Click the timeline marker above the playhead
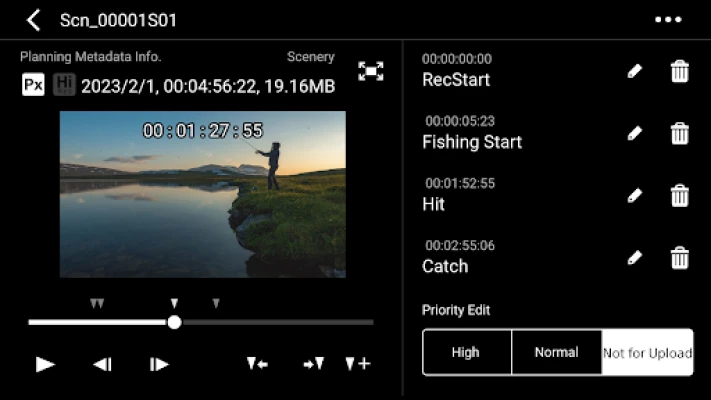Screen dimensions: 711x400 click(x=174, y=303)
